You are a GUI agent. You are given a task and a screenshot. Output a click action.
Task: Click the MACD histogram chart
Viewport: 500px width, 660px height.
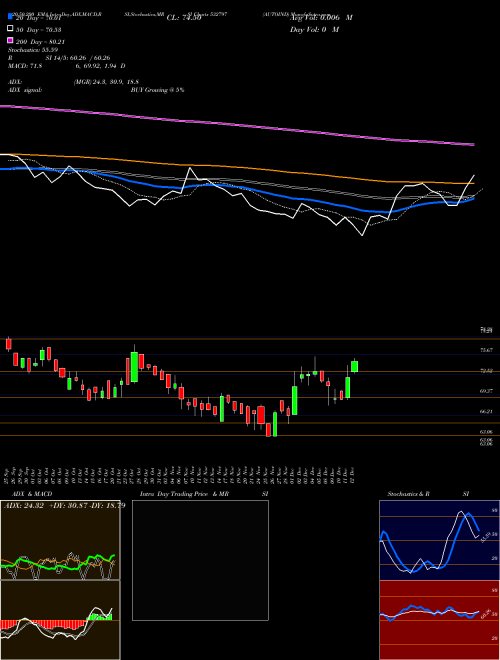tap(60, 620)
